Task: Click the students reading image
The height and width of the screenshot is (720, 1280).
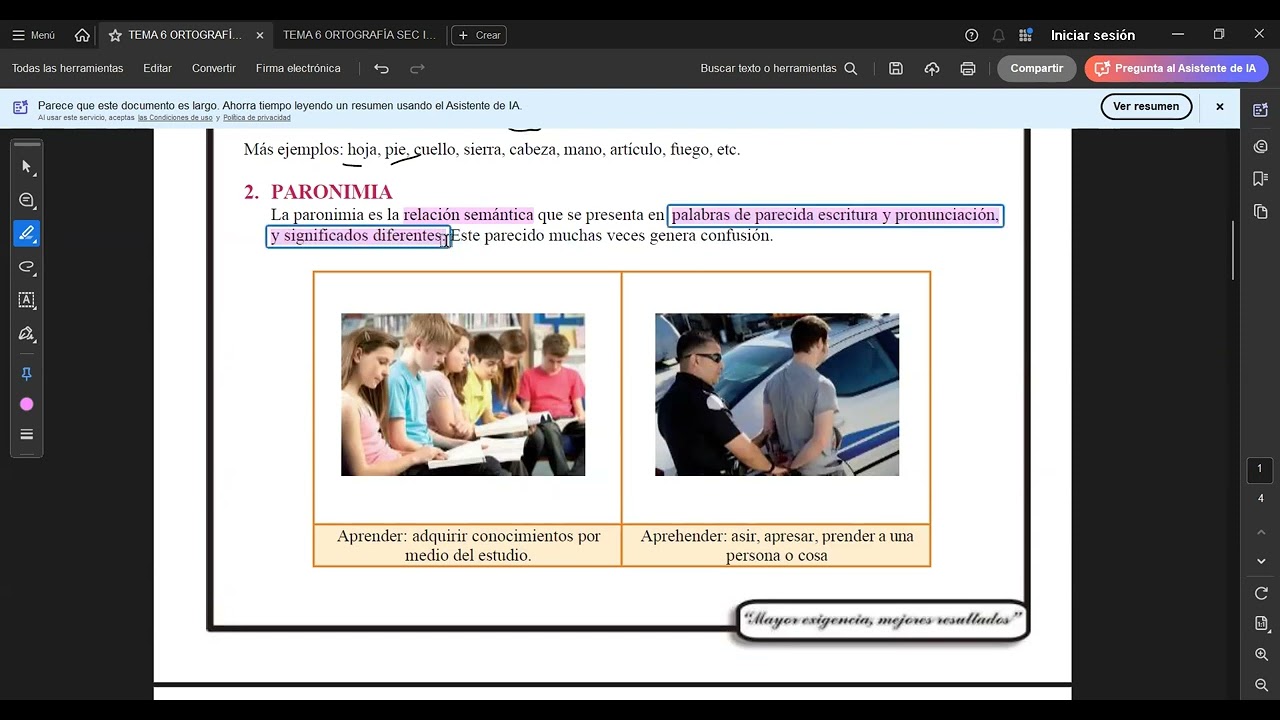Action: 463,395
